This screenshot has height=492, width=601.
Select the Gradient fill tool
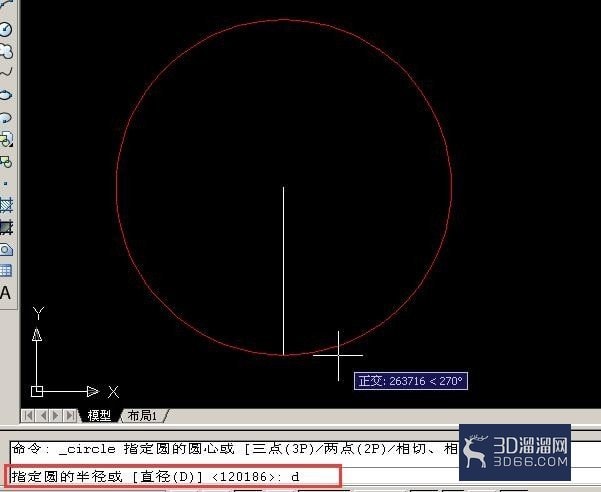[x=6, y=227]
